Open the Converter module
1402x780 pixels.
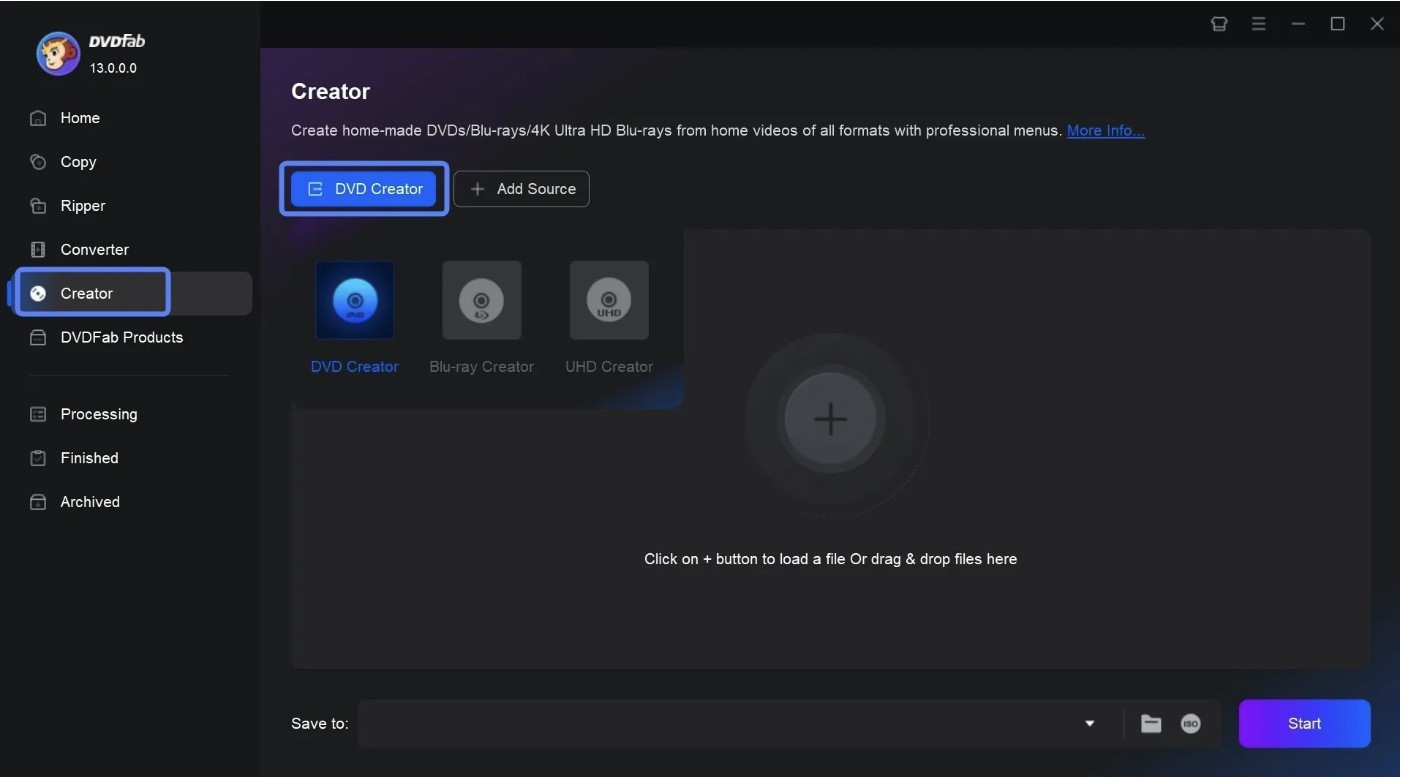(94, 250)
